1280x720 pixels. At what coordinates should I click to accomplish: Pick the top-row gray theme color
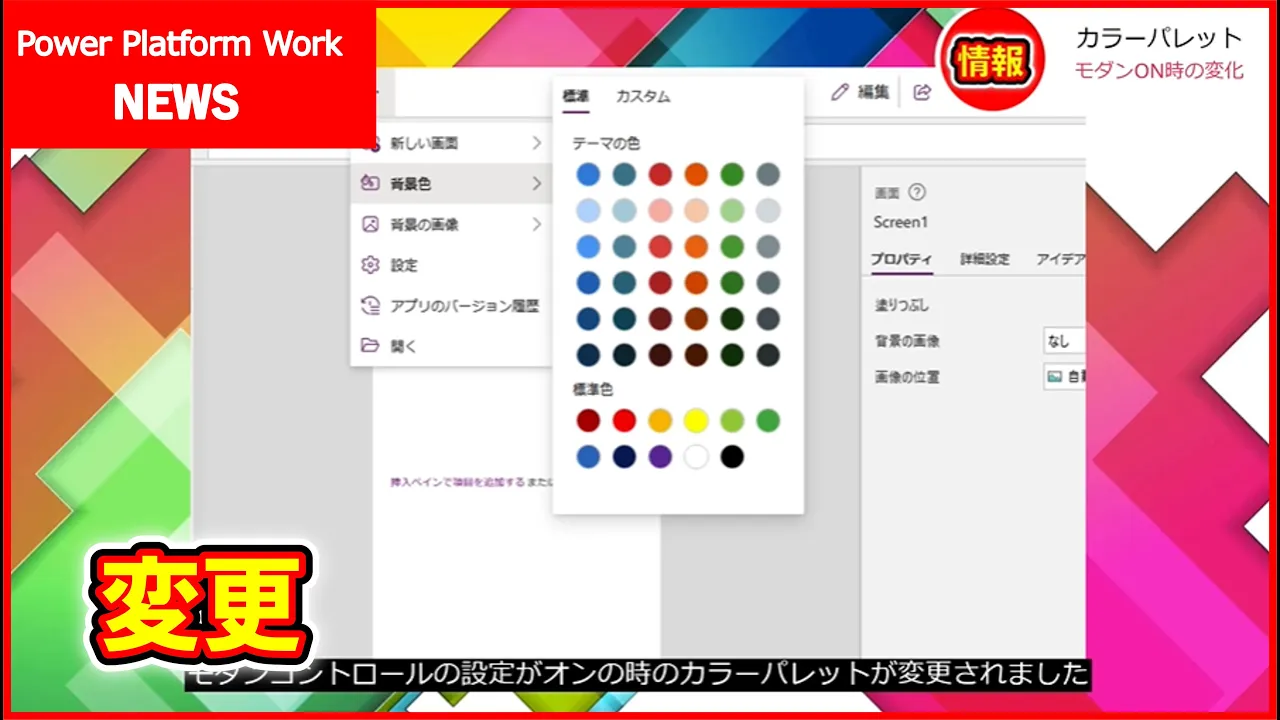(768, 174)
